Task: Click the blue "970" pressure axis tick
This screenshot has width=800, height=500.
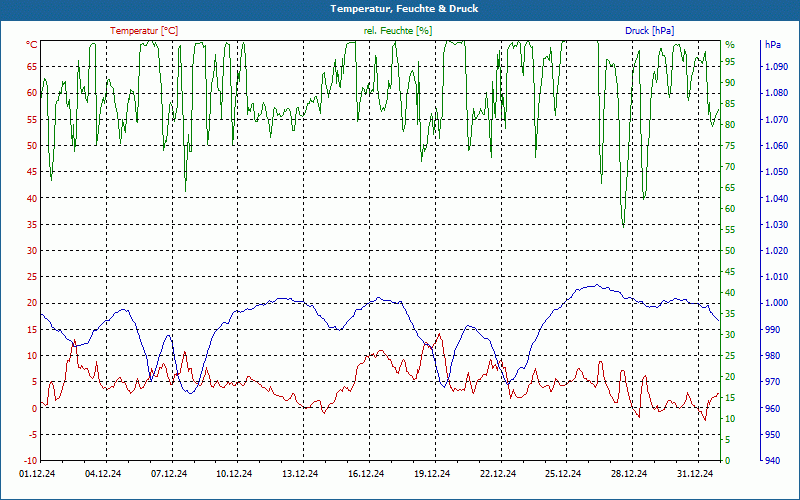Action: pyautogui.click(x=772, y=382)
